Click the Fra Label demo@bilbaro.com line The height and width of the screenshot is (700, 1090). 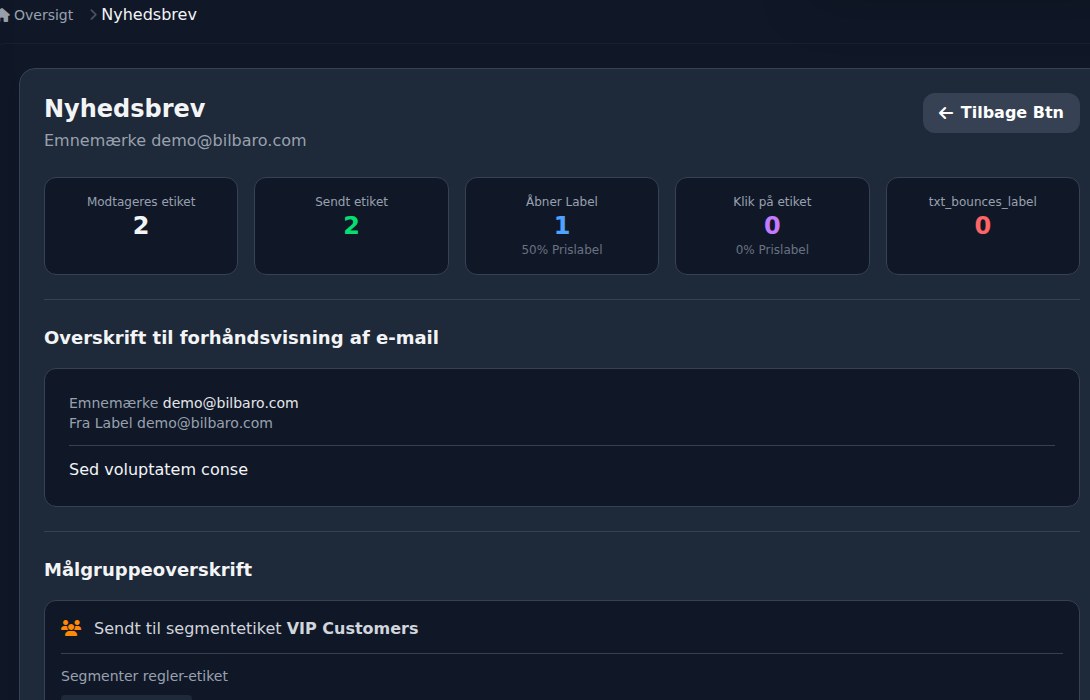171,423
